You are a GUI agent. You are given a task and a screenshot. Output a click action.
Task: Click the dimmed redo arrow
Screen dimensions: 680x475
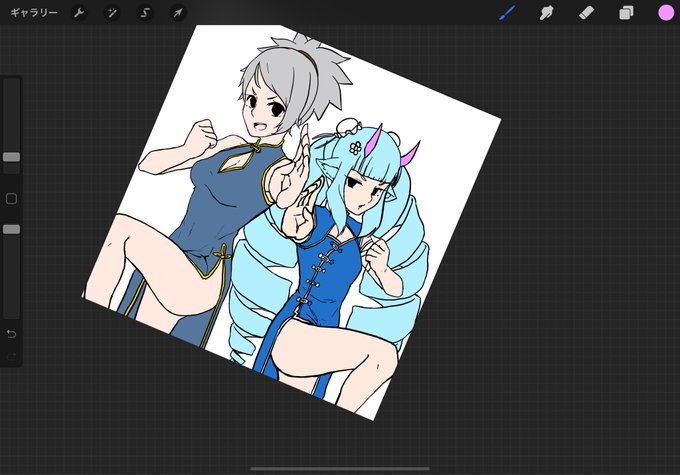pyautogui.click(x=12, y=357)
